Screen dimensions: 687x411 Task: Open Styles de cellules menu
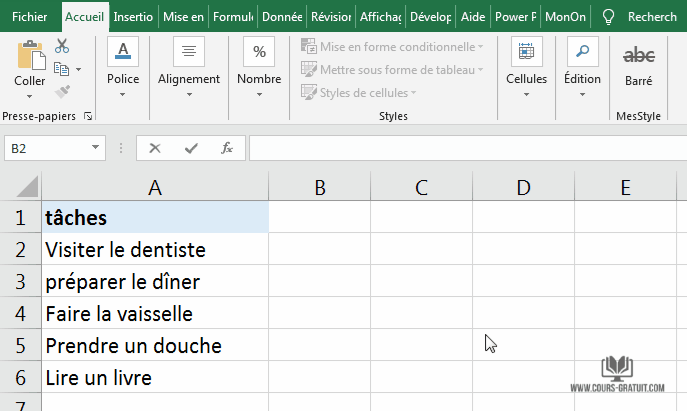358,92
